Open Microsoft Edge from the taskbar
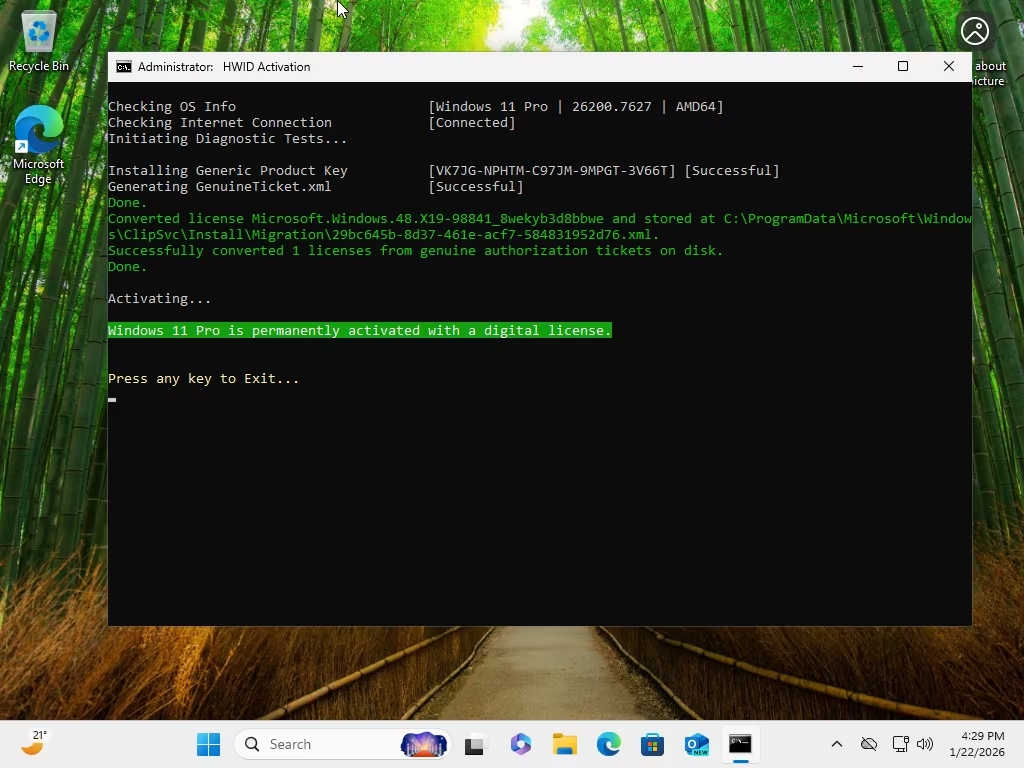 point(609,744)
